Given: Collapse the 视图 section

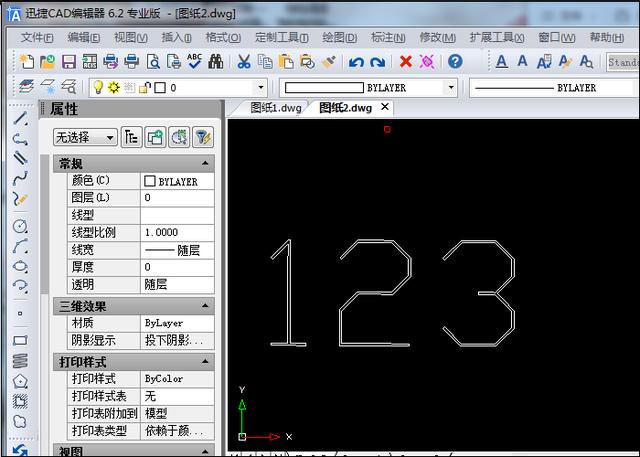Looking at the screenshot, I should pyautogui.click(x=205, y=451).
